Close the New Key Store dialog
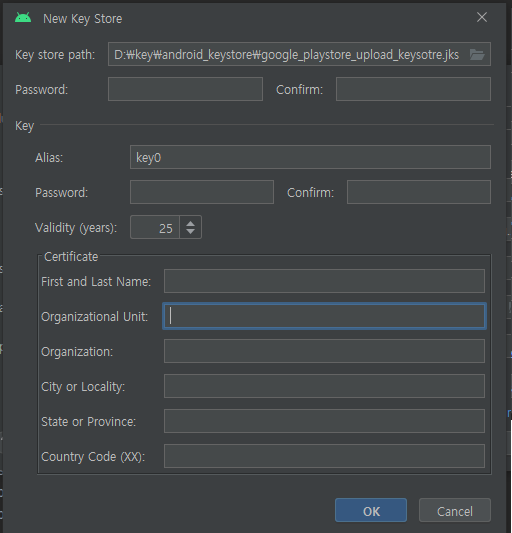512x533 pixels. click(x=482, y=17)
